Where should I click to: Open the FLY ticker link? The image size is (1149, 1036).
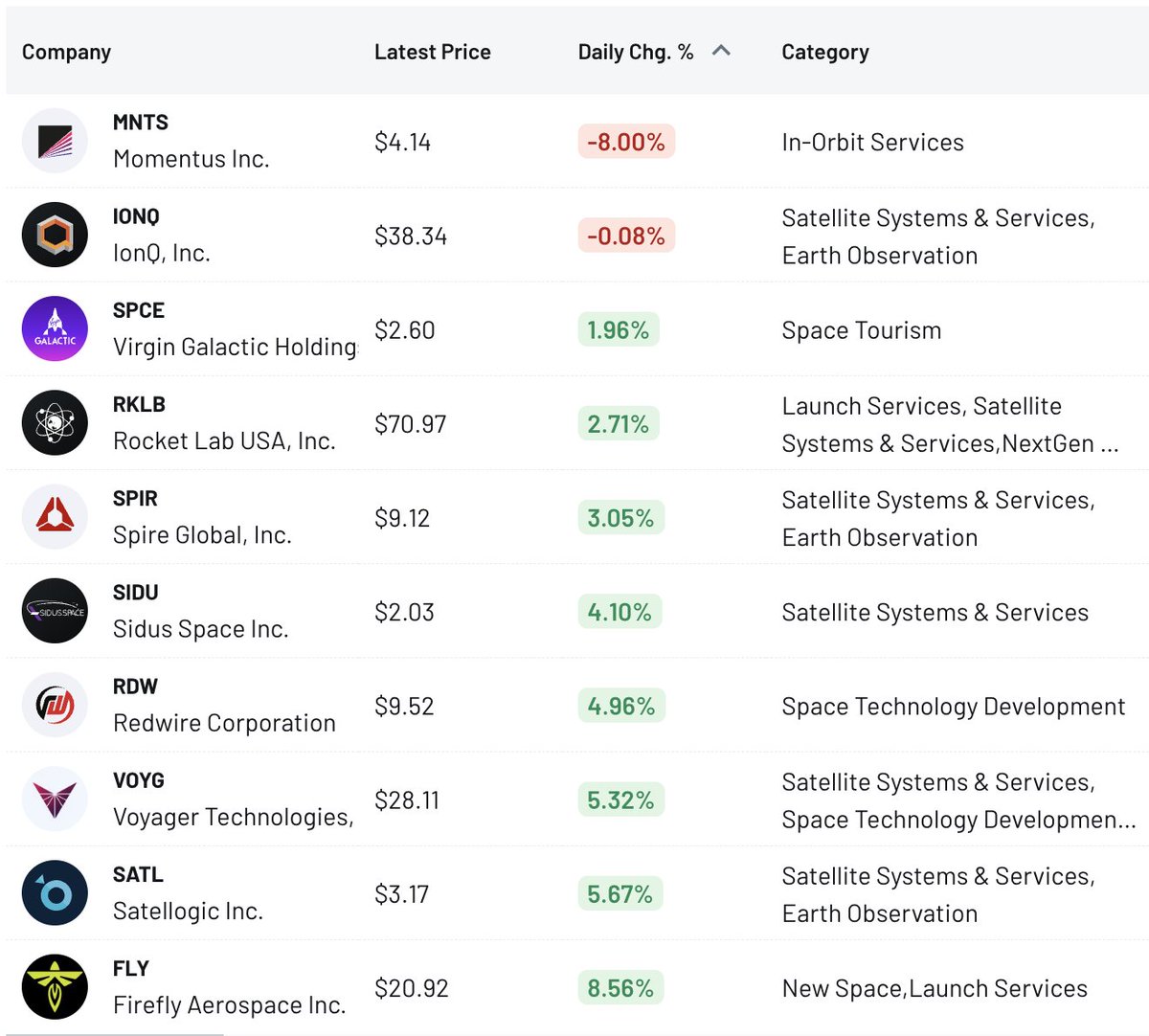(x=131, y=968)
